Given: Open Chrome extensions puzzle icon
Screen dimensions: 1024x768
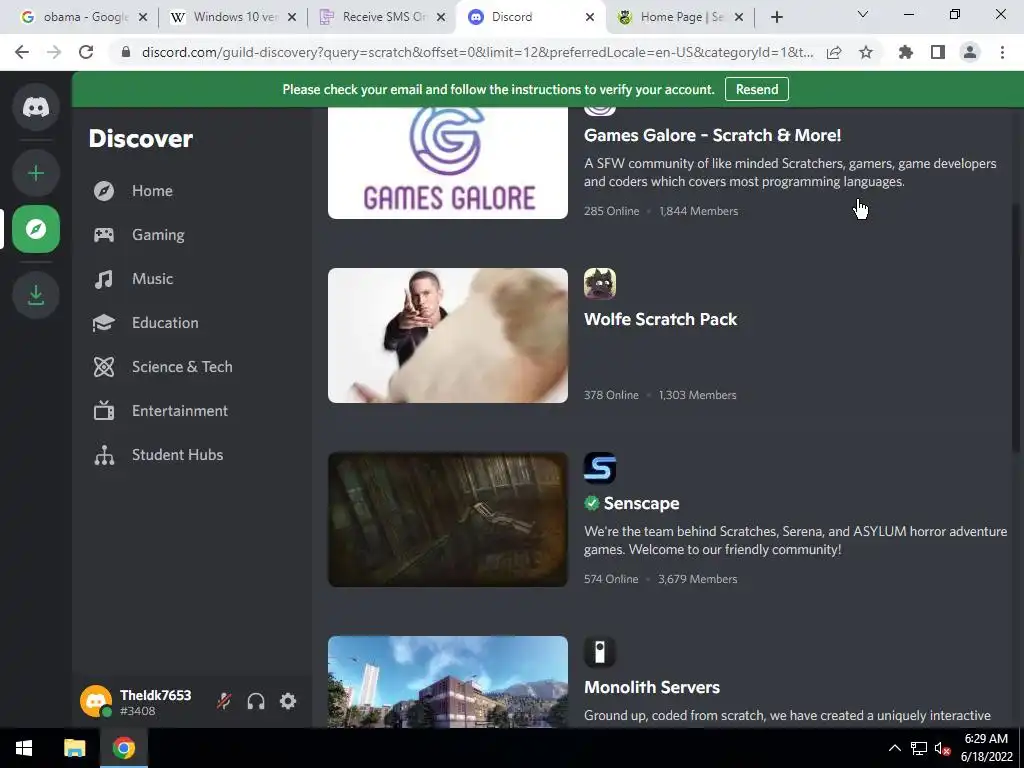Looking at the screenshot, I should pyautogui.click(x=905, y=52).
